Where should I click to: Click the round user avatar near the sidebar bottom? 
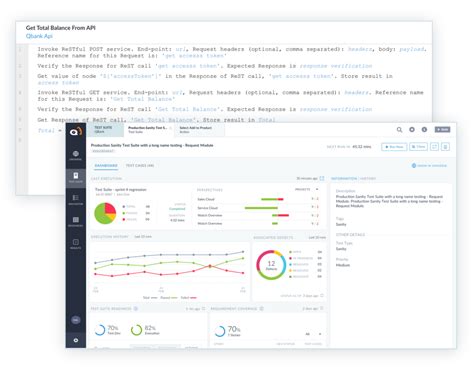coord(76,320)
